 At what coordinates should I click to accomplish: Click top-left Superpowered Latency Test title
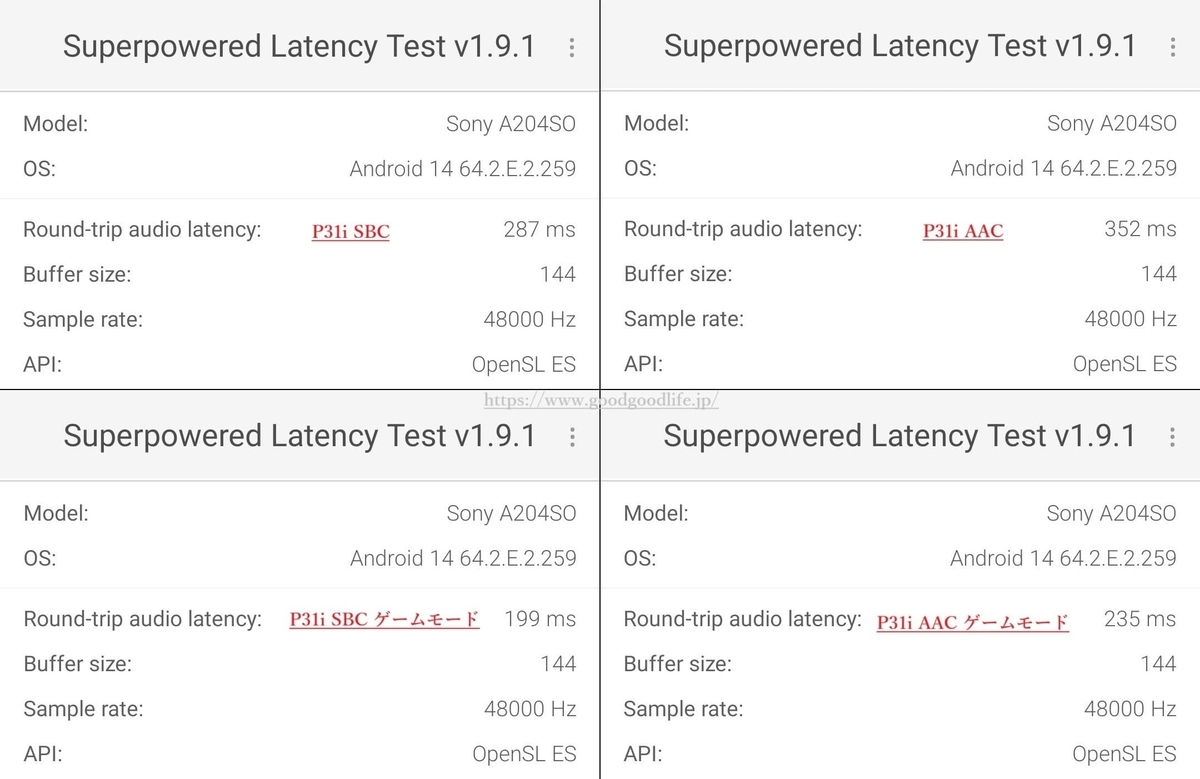(299, 46)
